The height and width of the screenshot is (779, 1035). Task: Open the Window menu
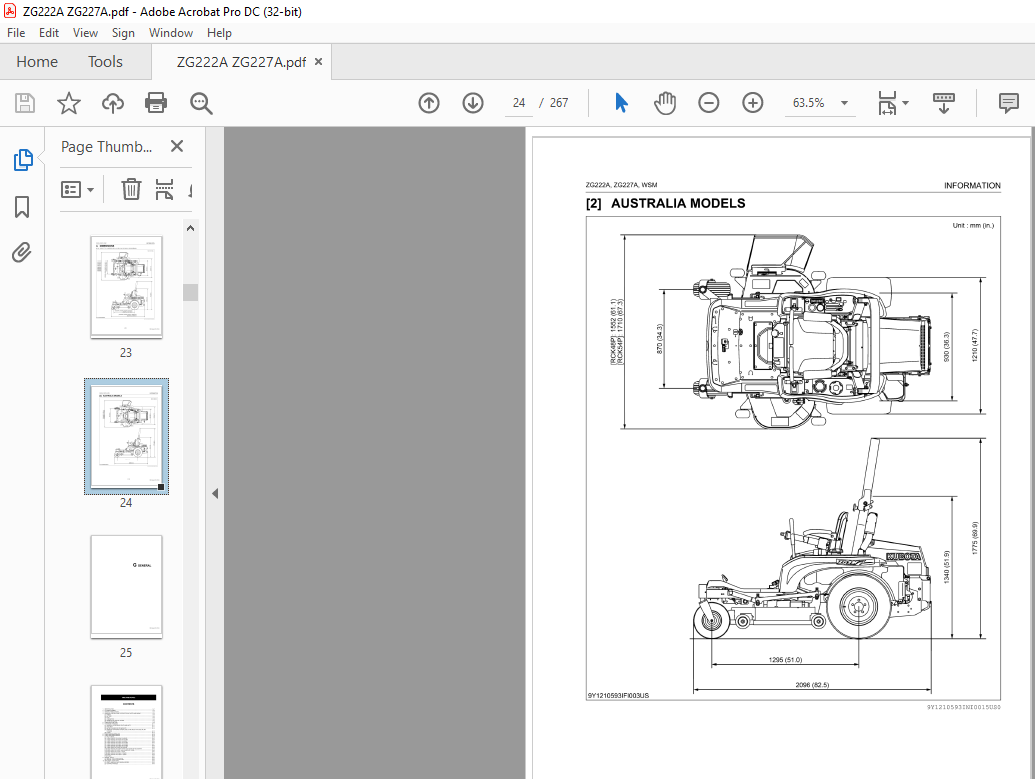tap(171, 33)
